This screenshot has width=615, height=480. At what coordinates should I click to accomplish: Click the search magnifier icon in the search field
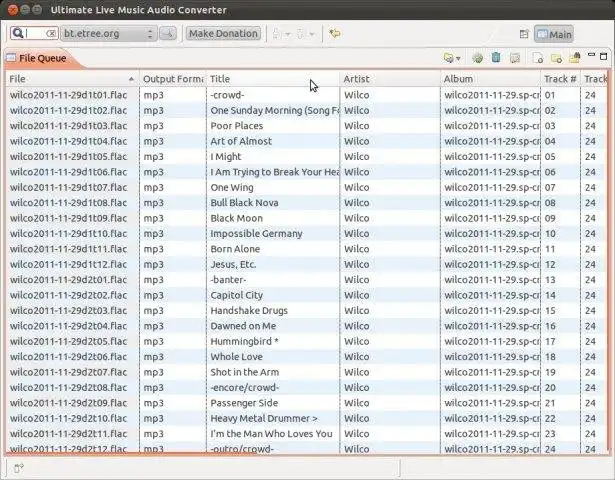click(x=17, y=33)
